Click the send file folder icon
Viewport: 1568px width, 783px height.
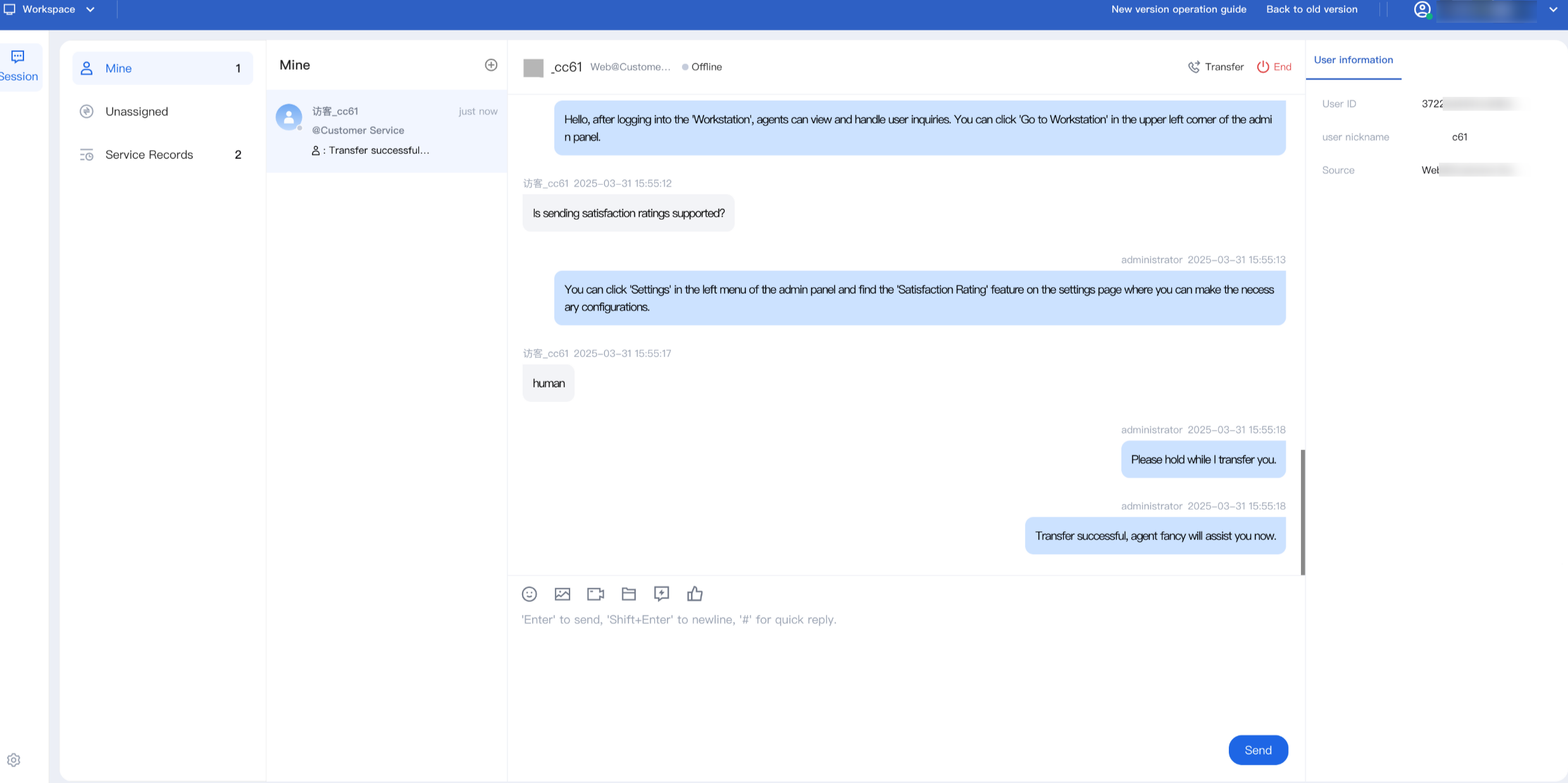[x=628, y=594]
